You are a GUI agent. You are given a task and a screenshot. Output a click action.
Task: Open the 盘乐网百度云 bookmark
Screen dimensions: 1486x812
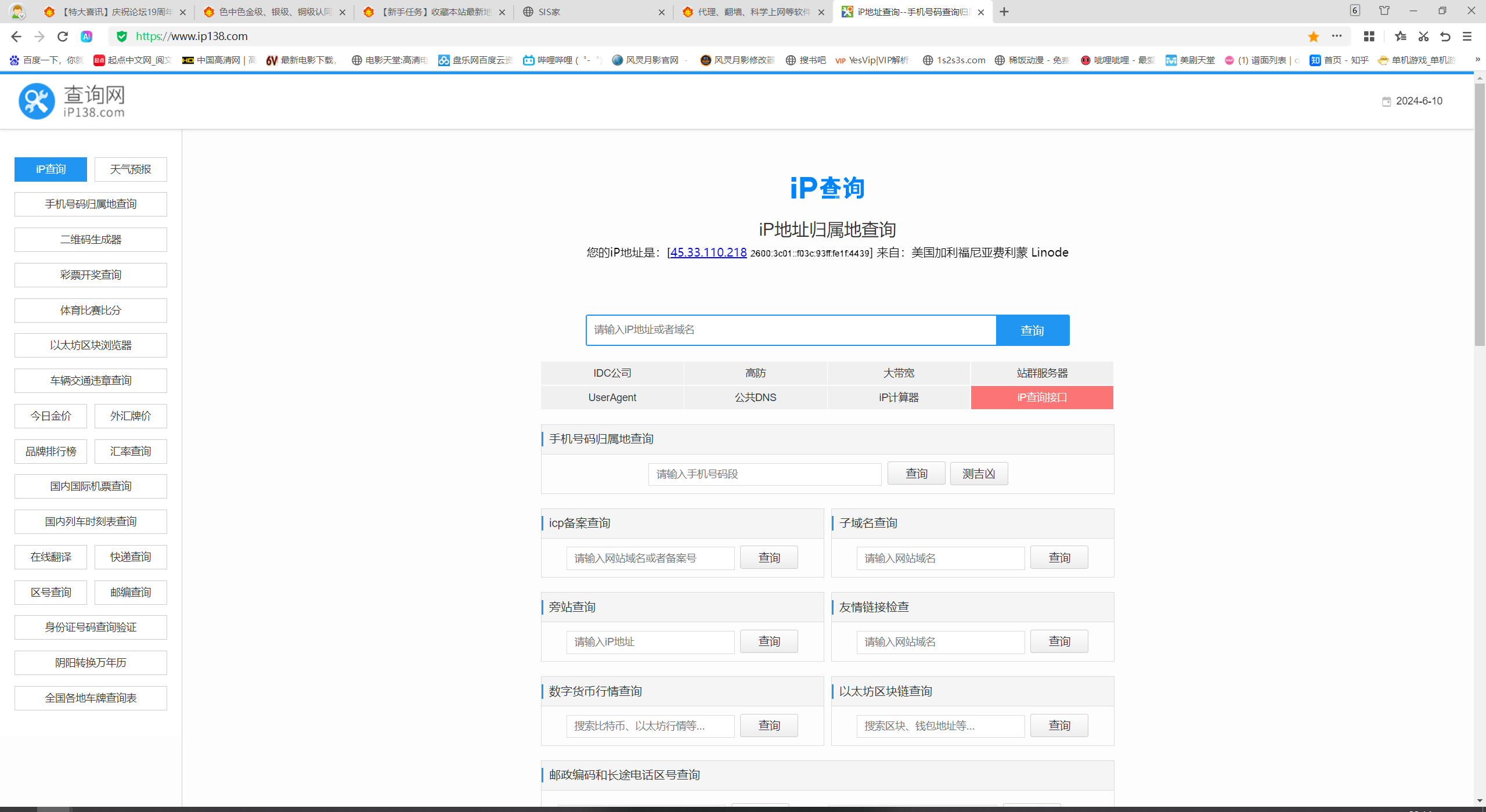[x=475, y=60]
